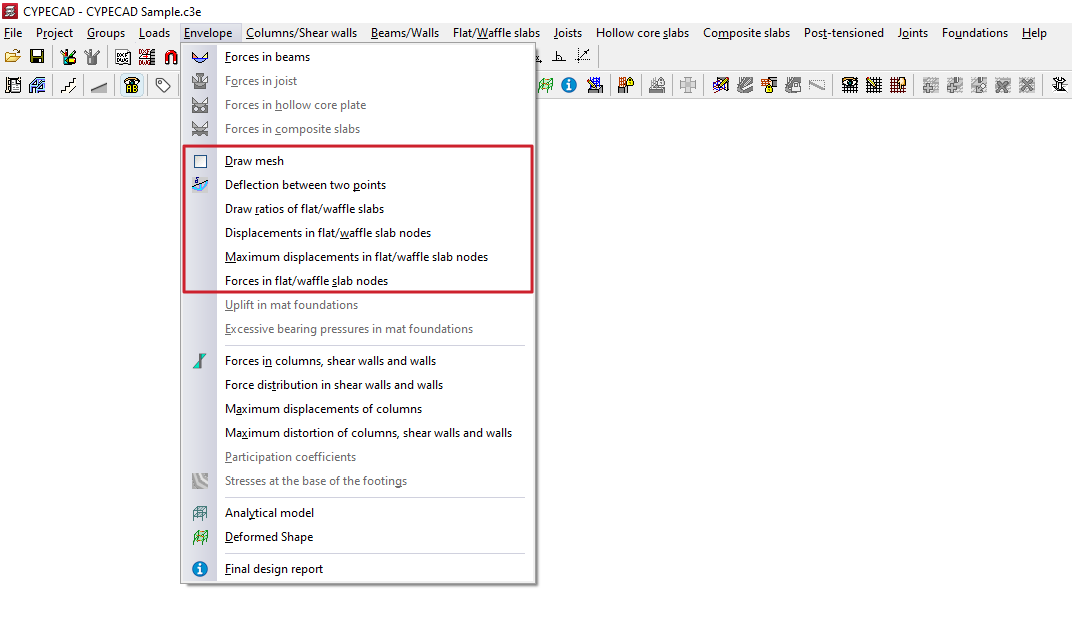Click greyed Uplift in mat foundations entry
The image size is (1072, 618).
tap(358, 305)
